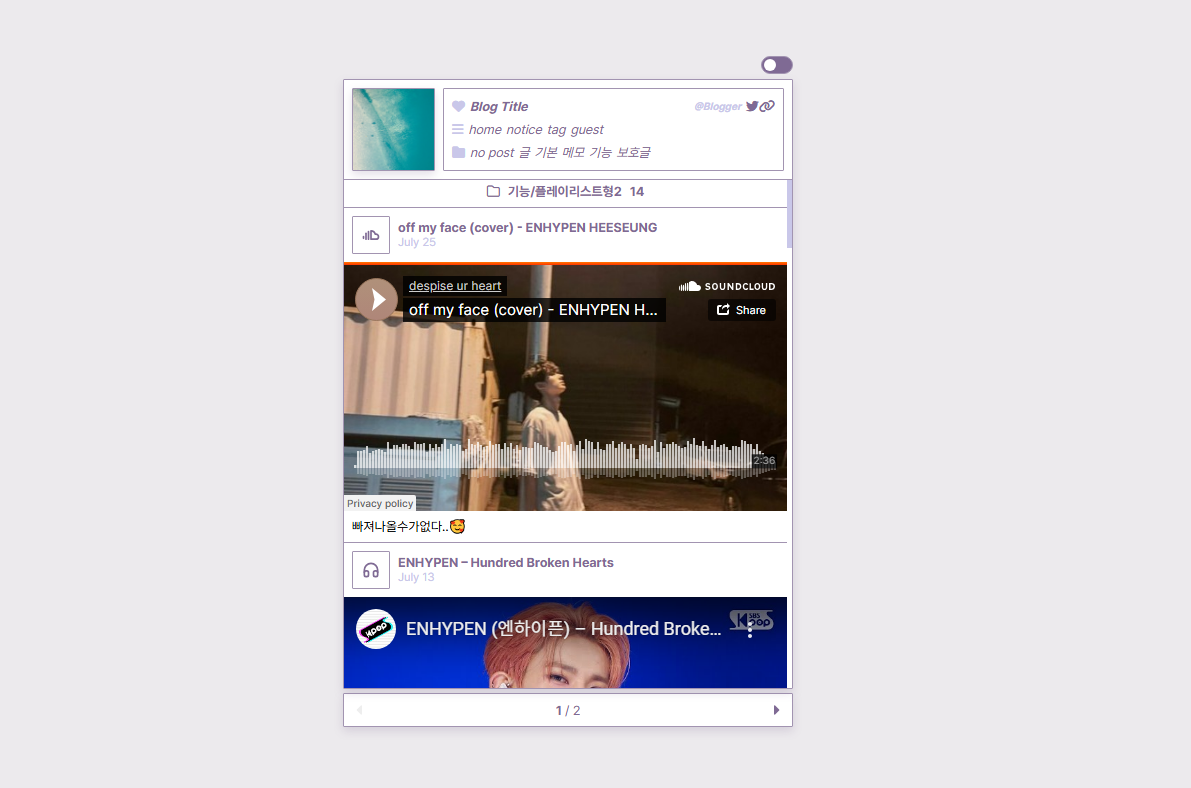
Task: Click the chain link icon
Action: point(767,106)
